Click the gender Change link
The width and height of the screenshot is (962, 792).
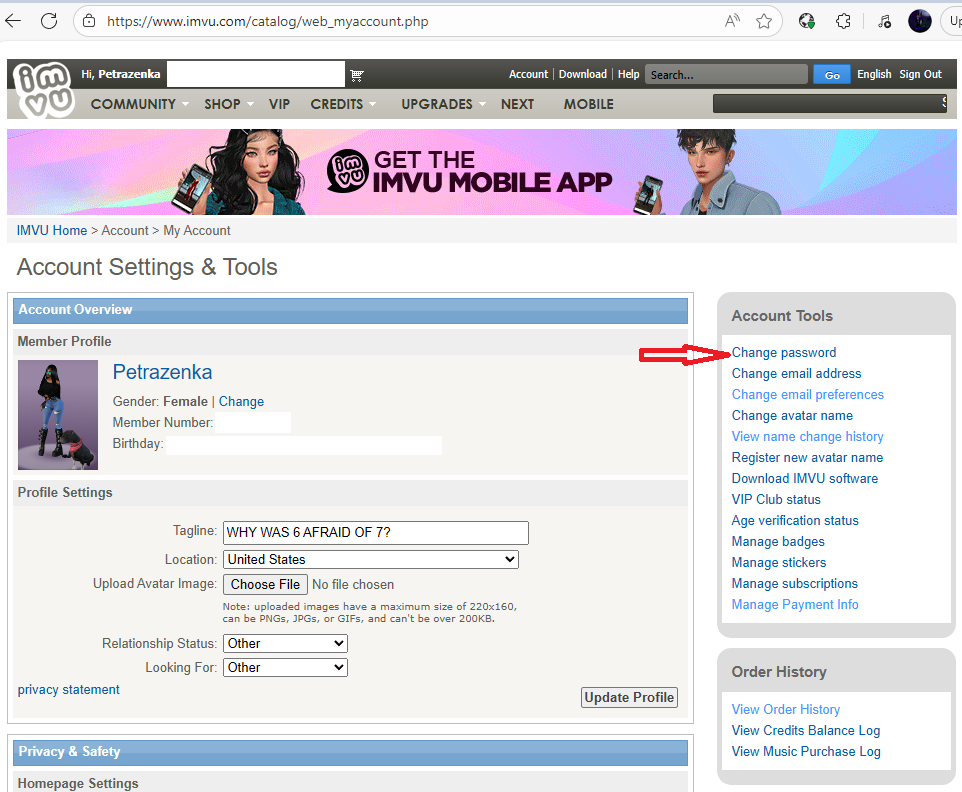[x=241, y=401]
